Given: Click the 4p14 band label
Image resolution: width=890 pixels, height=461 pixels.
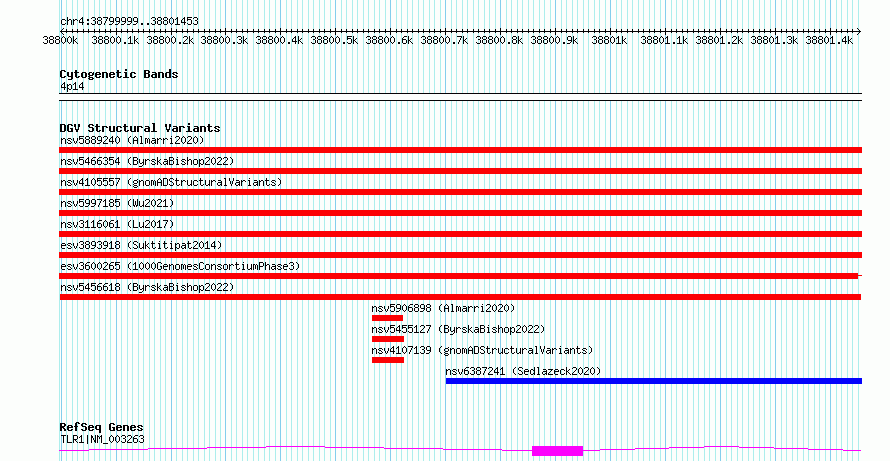Looking at the screenshot, I should [x=72, y=87].
